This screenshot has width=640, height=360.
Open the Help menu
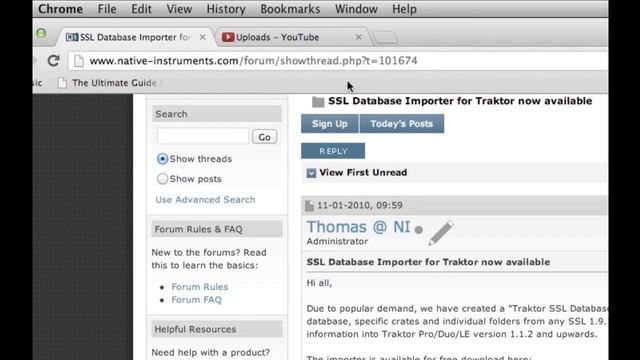(x=404, y=9)
